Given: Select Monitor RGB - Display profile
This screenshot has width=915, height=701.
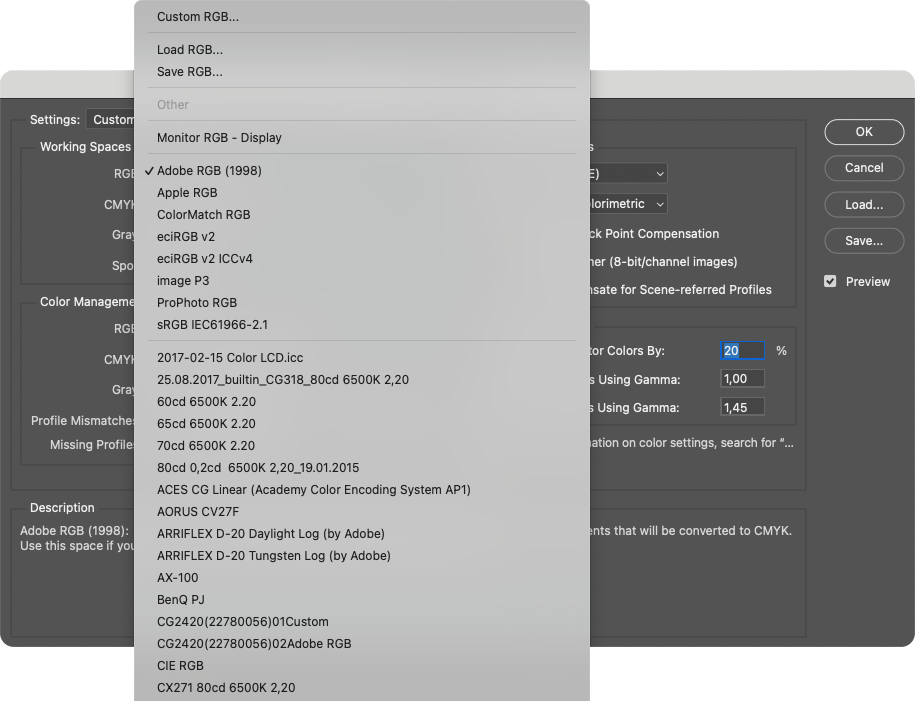Looking at the screenshot, I should (x=219, y=138).
